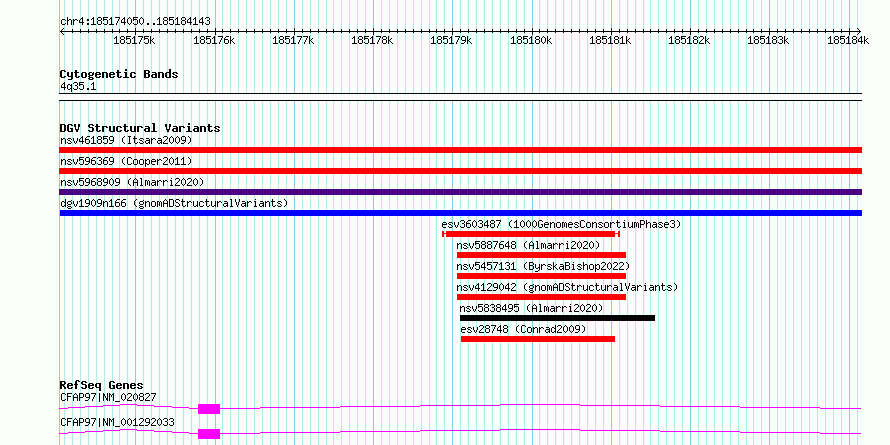Click the esv28748 (Conrad2009) label

pyautogui.click(x=523, y=329)
